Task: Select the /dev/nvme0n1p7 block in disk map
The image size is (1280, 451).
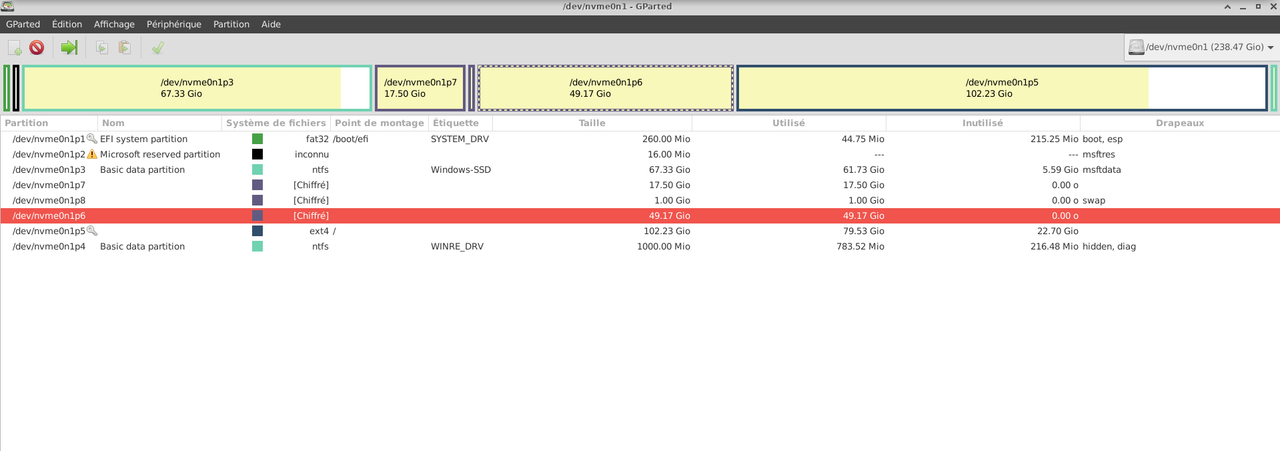Action: tap(420, 88)
